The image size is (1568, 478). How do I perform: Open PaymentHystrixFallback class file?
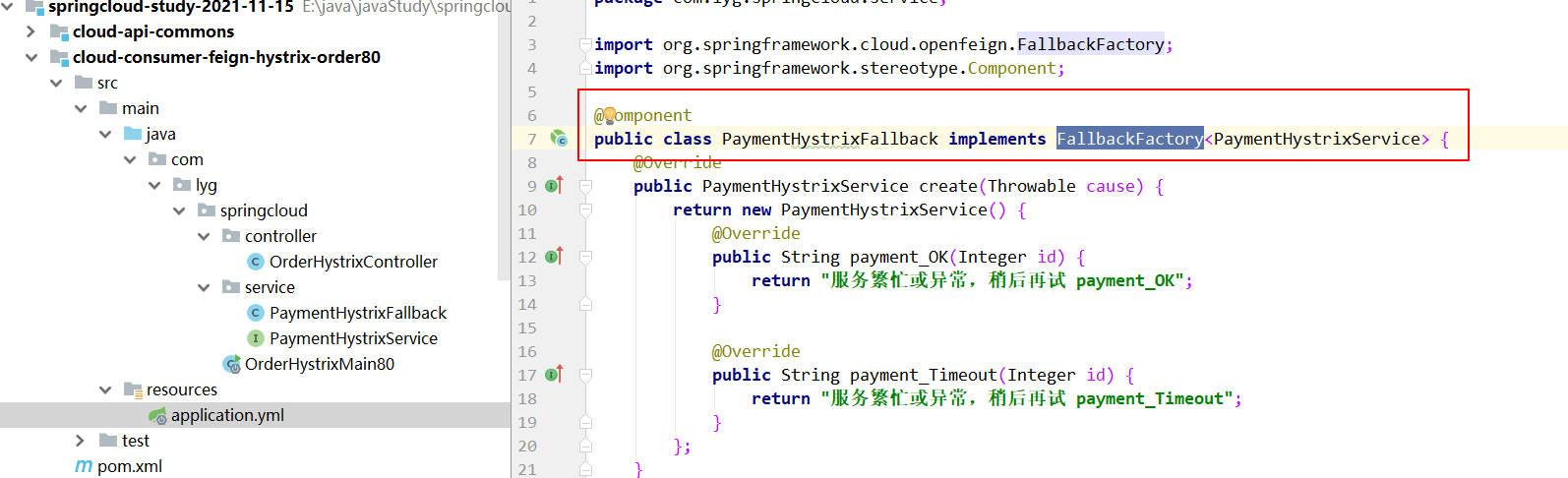358,313
